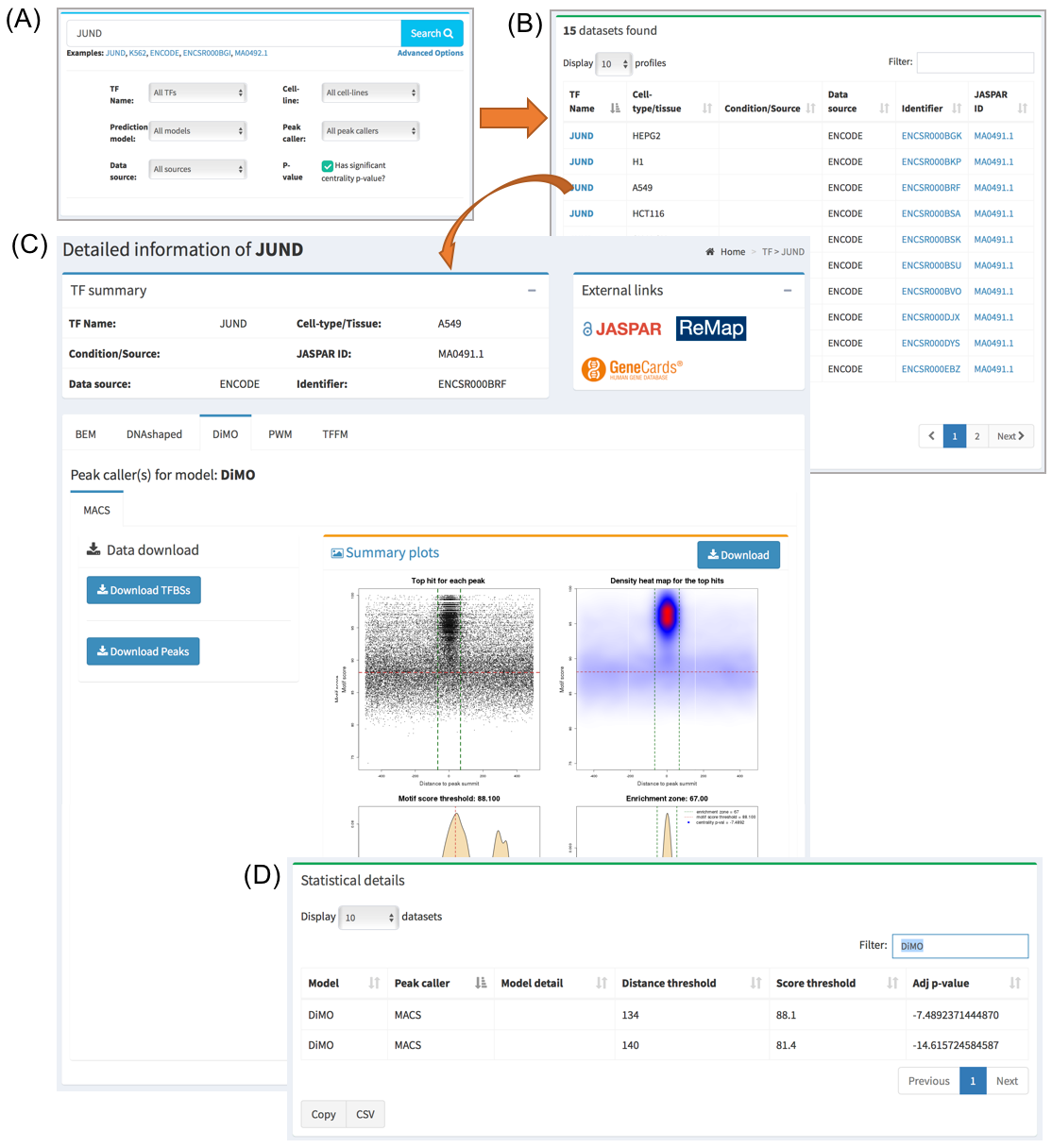Switch to the PWM model tab
This screenshot has width=1052, height=1148.
coord(280,434)
